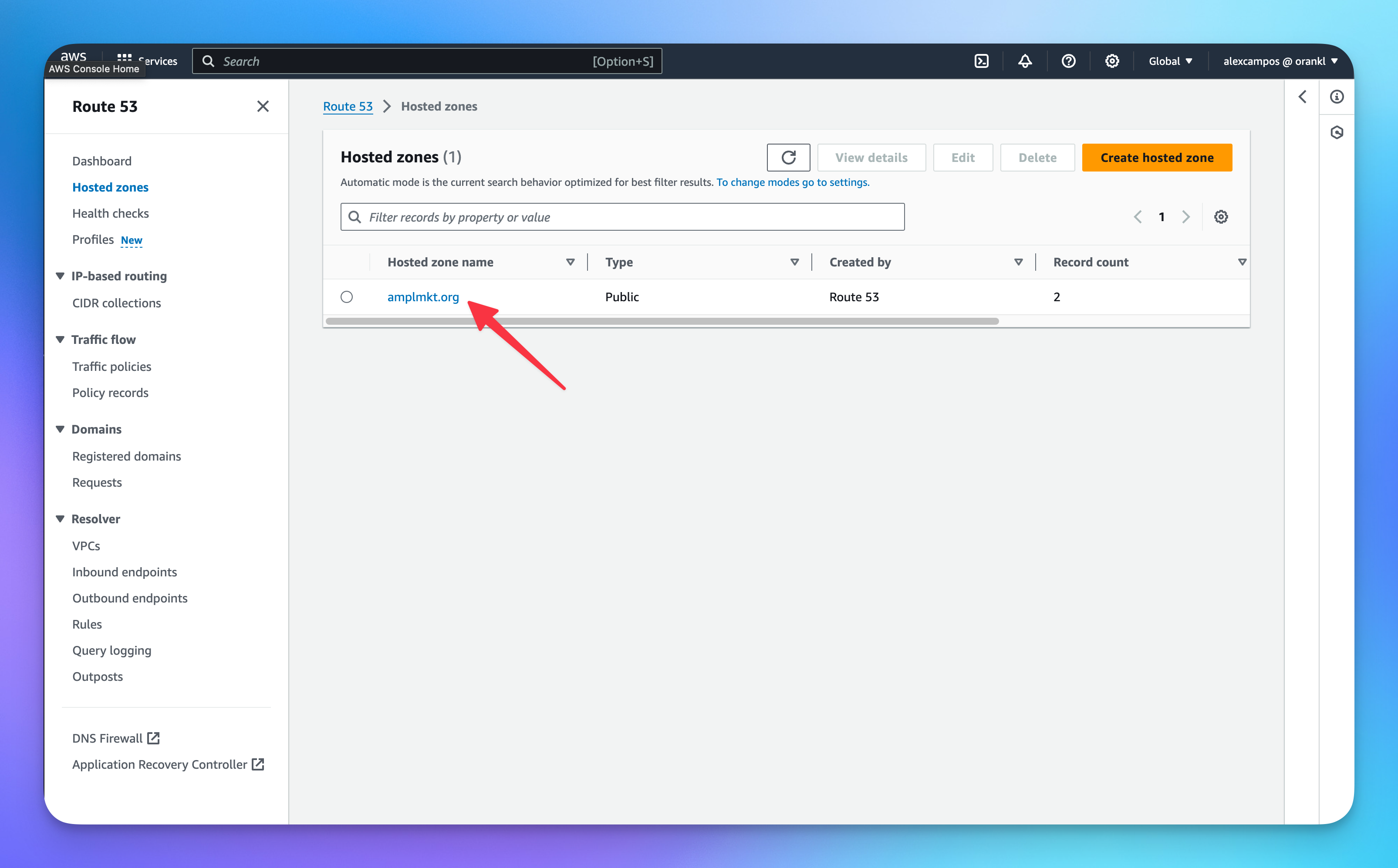Image resolution: width=1398 pixels, height=868 pixels.
Task: Open the Services grid menu
Action: (x=124, y=57)
